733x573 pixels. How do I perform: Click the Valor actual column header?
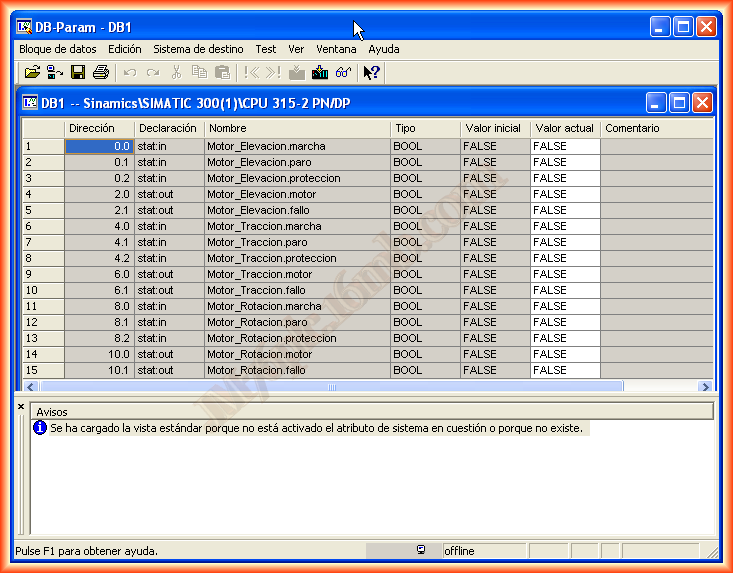click(x=565, y=128)
